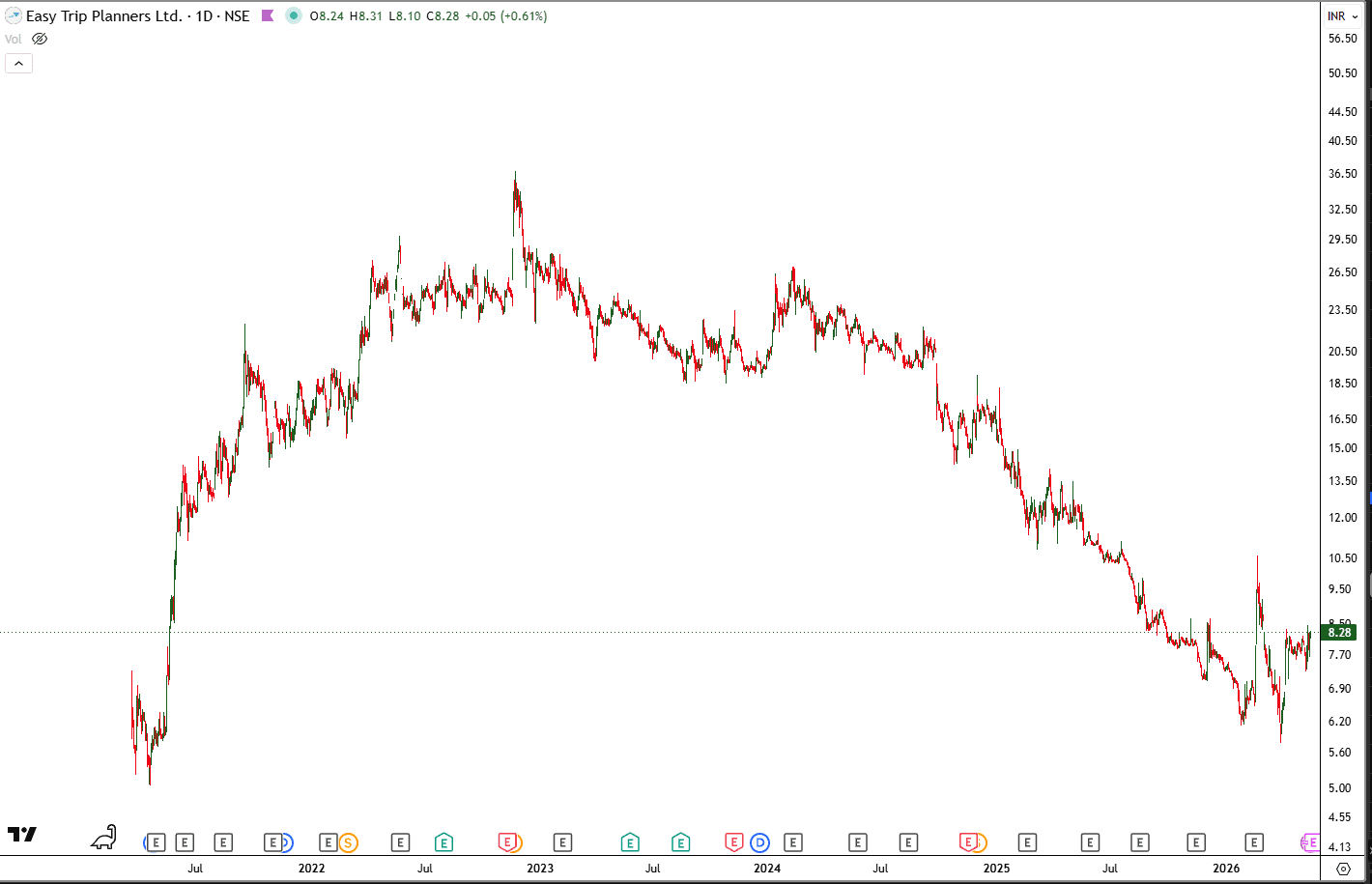The height and width of the screenshot is (884, 1372).
Task: Click the 12.00 price axis label
Action: (x=1343, y=518)
